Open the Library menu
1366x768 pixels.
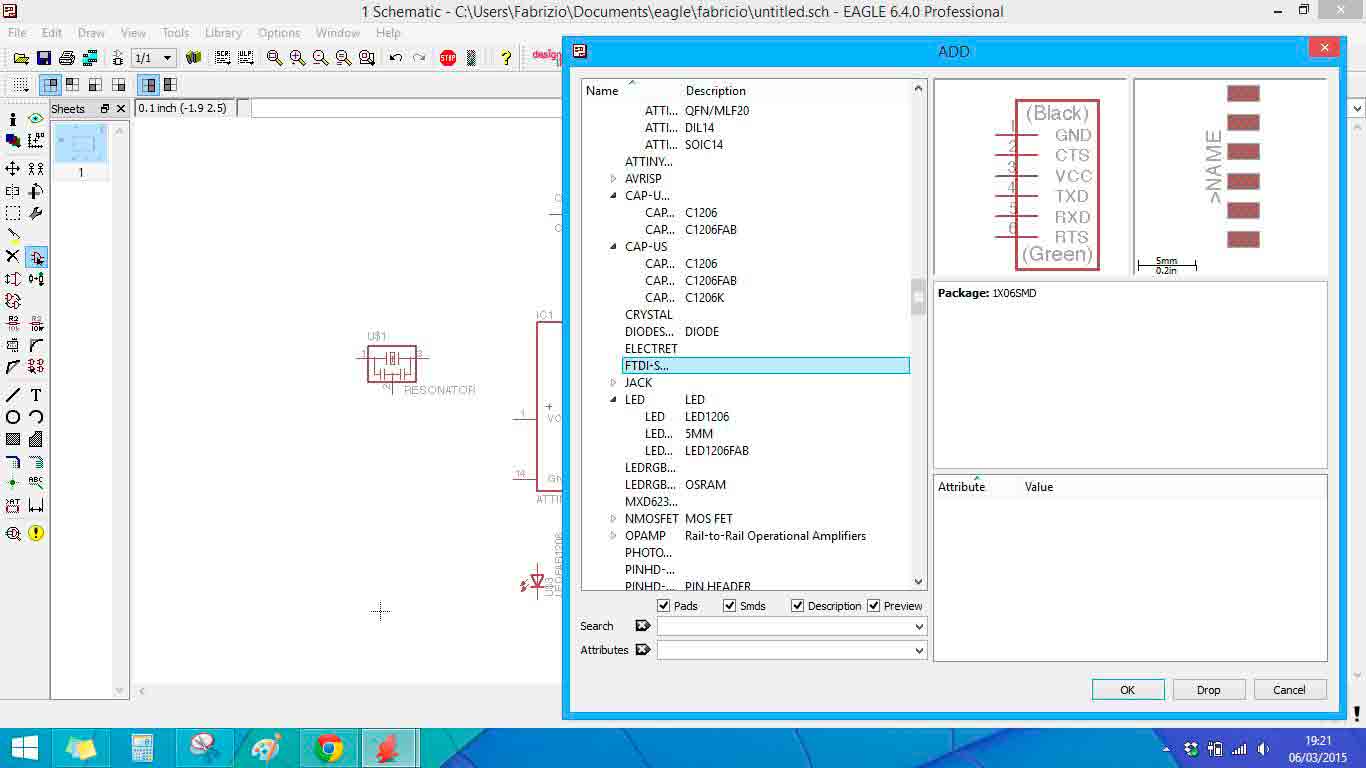(x=224, y=33)
